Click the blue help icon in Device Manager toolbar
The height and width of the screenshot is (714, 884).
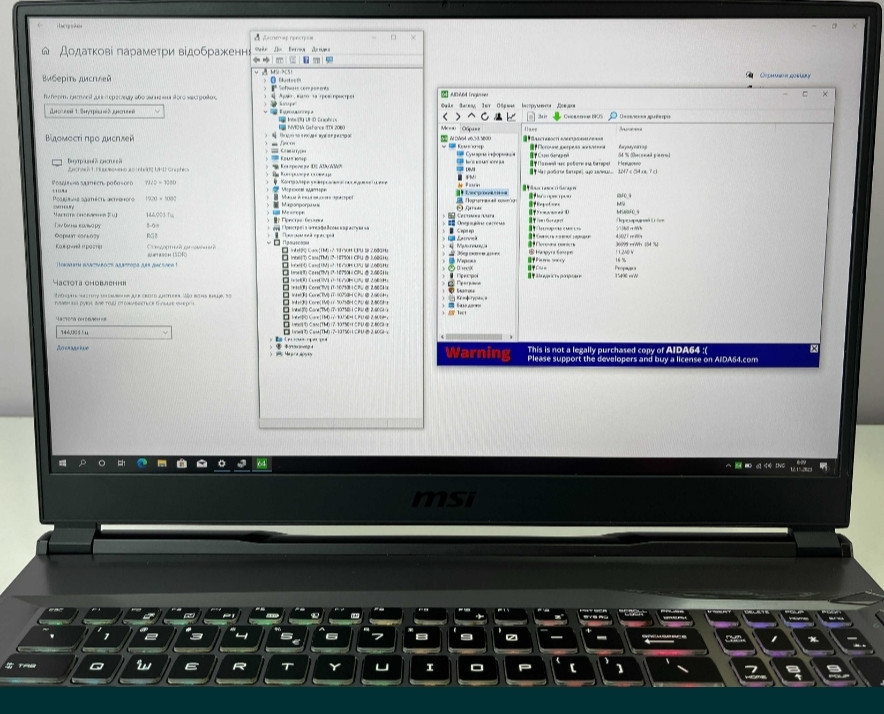[306, 60]
